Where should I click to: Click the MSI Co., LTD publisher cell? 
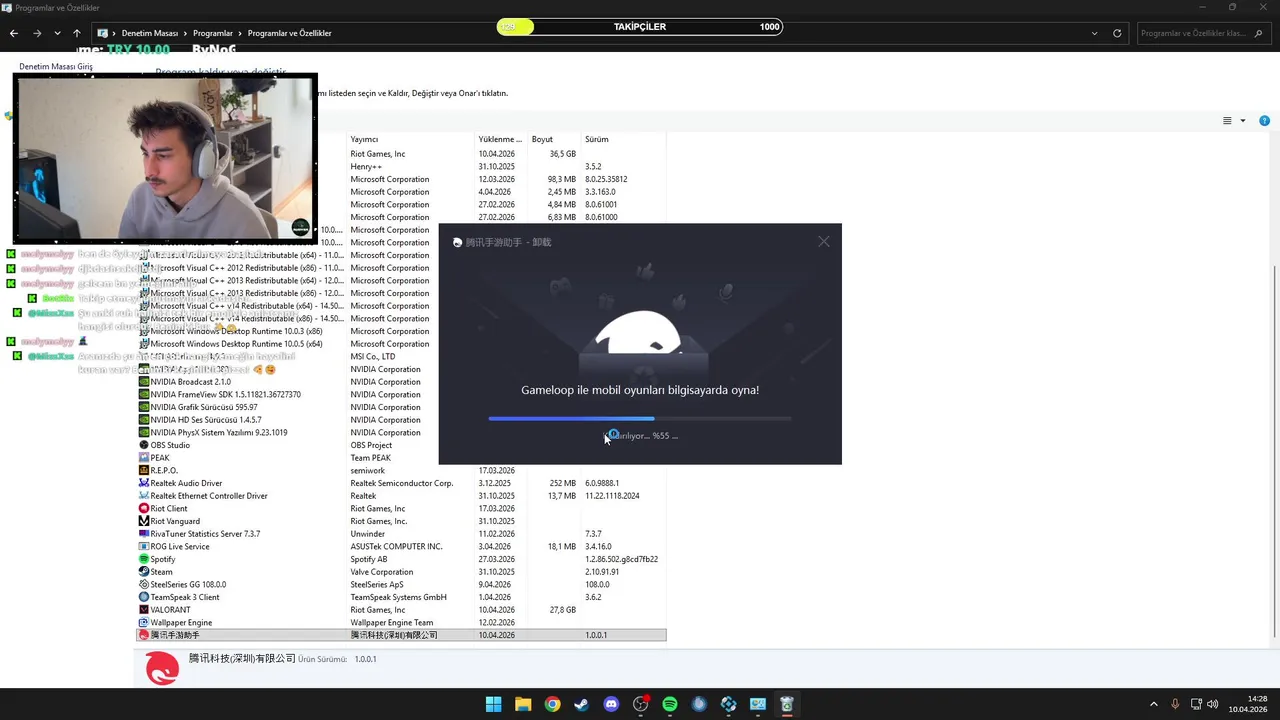tap(373, 356)
